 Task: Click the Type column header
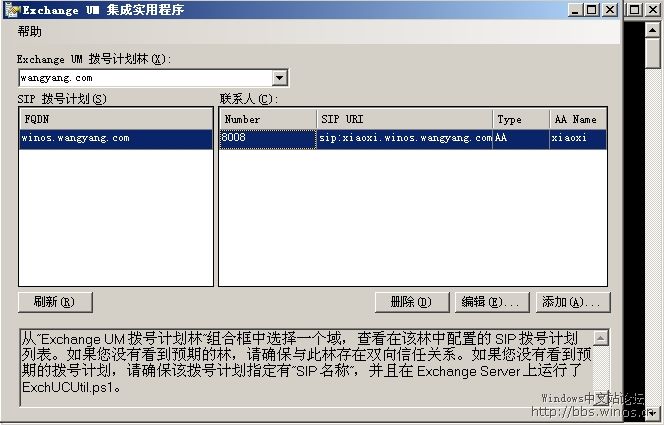click(520, 119)
